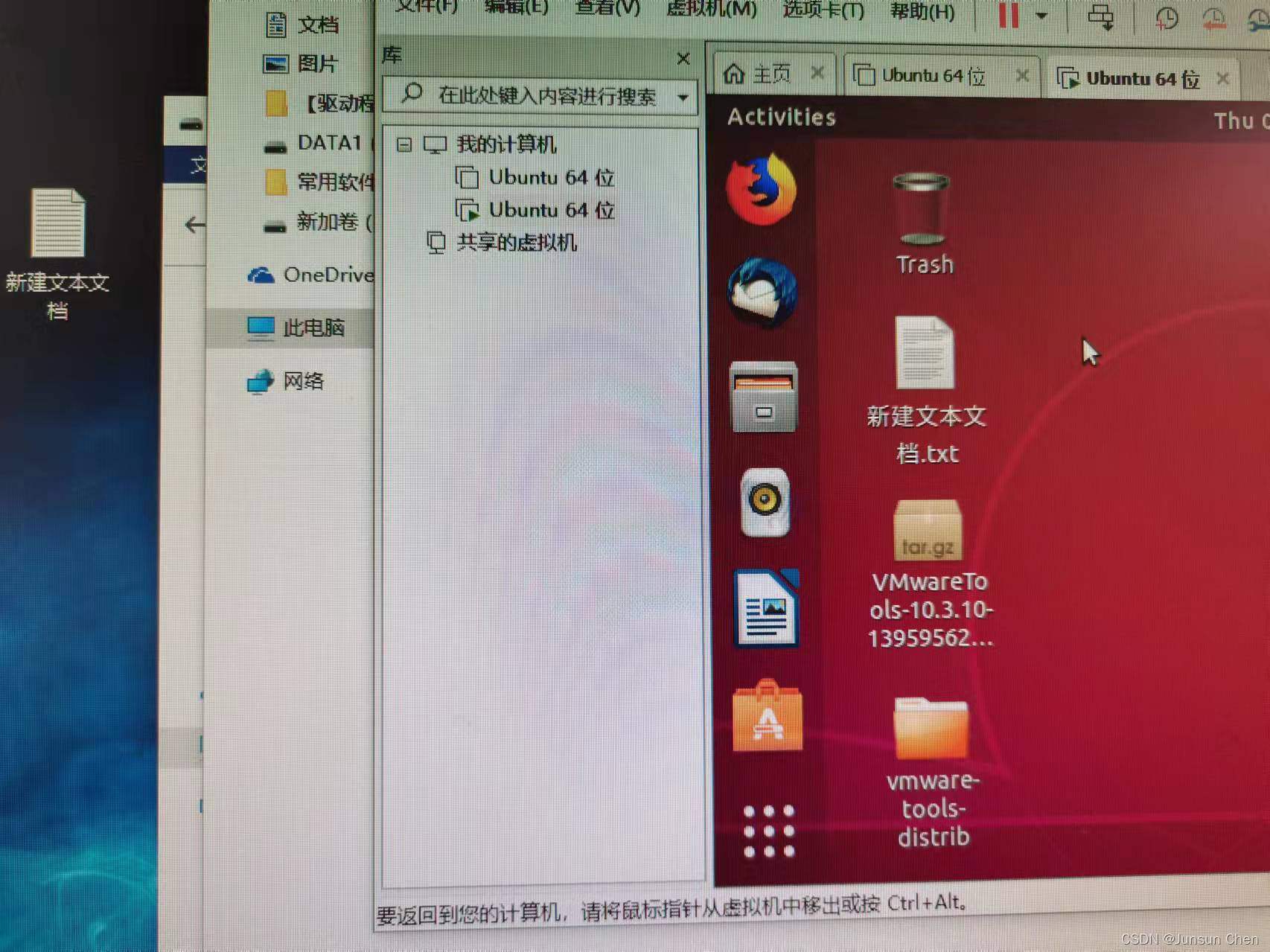Toggle the Show Applications grid in the dock
Screen dimensions: 1270x952
(770, 830)
